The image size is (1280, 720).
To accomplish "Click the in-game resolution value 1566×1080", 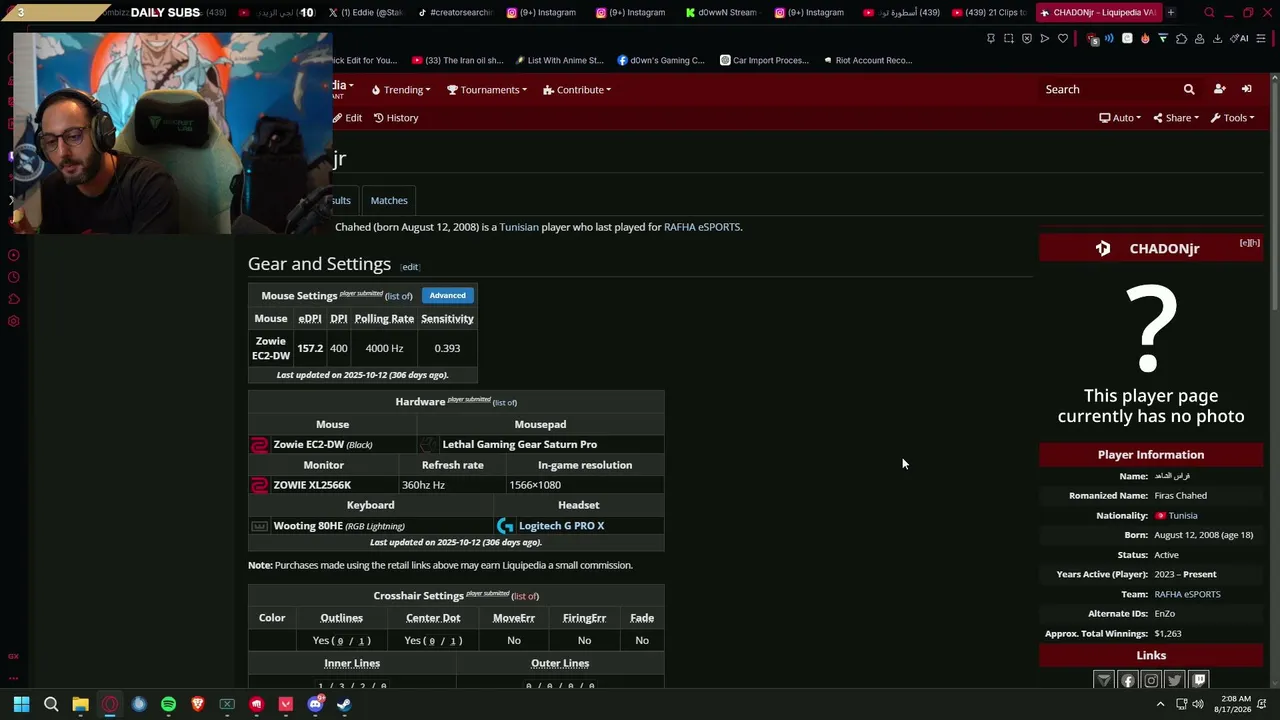I will pyautogui.click(x=535, y=485).
